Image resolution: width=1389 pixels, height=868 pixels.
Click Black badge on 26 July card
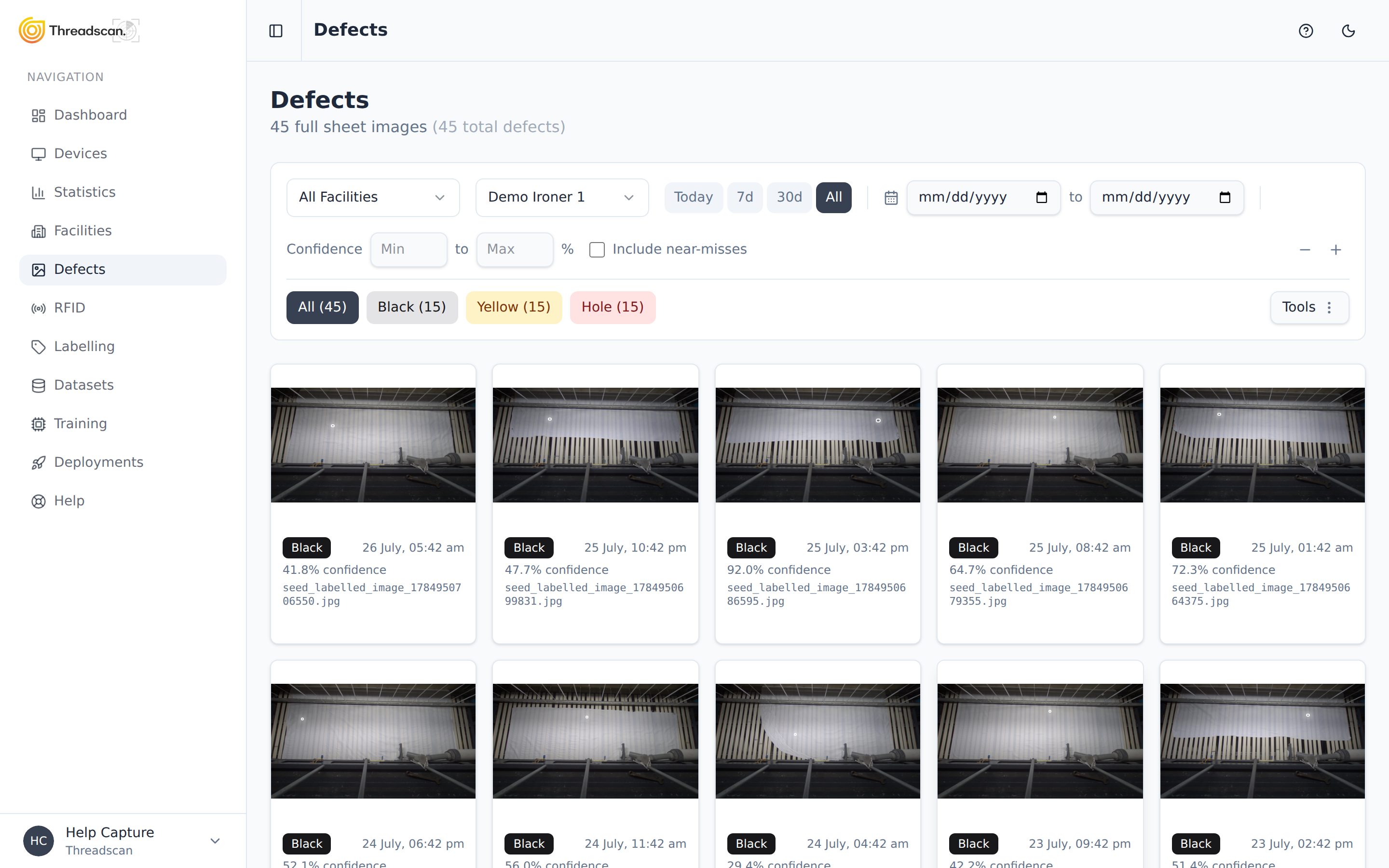click(x=307, y=548)
